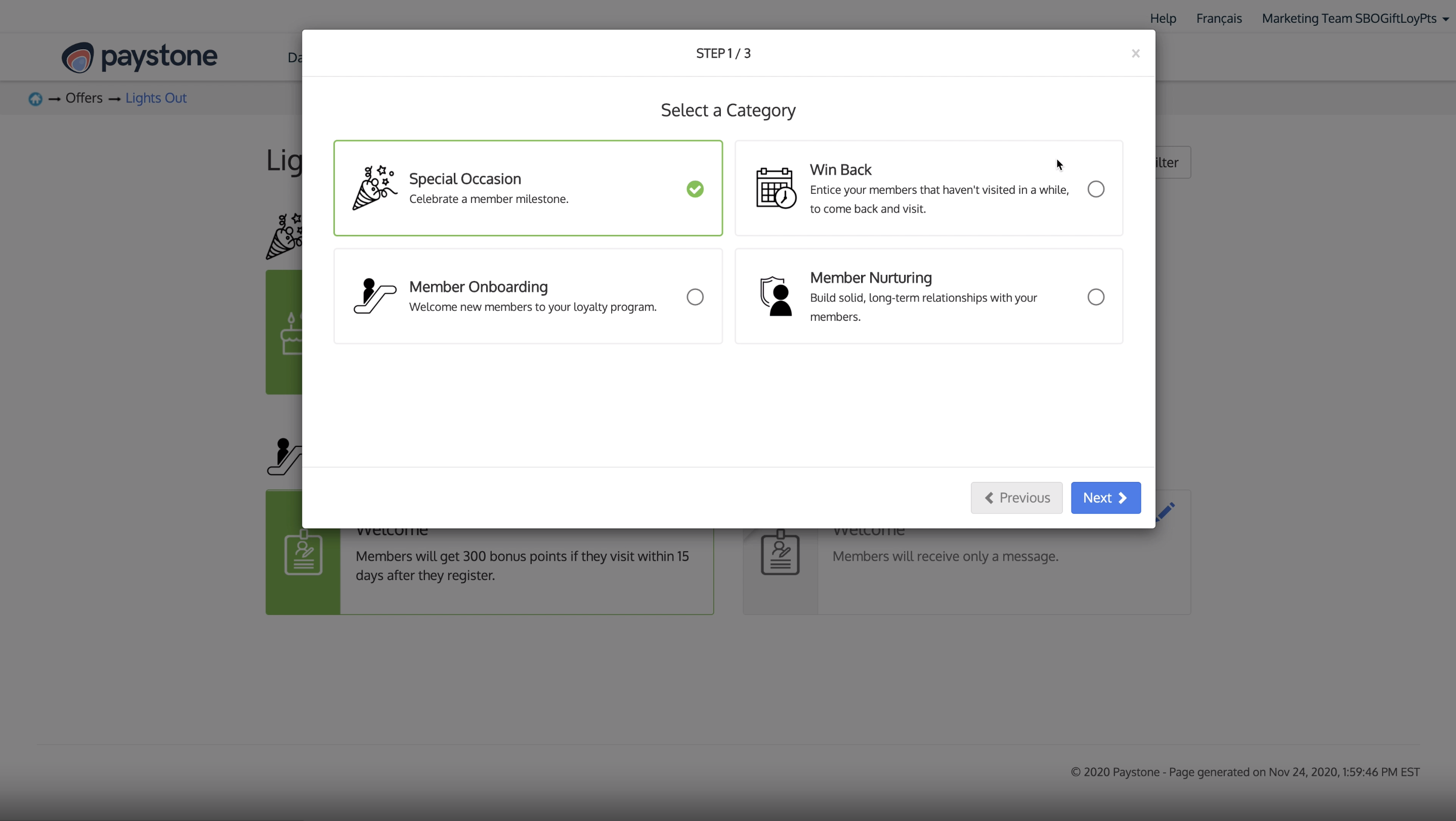1456x821 pixels.
Task: Open the Help menu
Action: 1163,18
